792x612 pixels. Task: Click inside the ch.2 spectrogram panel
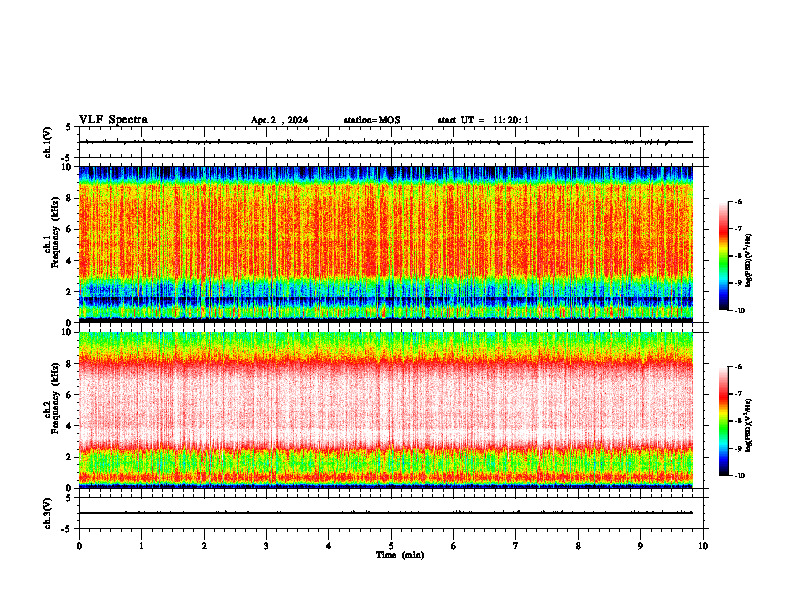(x=386, y=410)
